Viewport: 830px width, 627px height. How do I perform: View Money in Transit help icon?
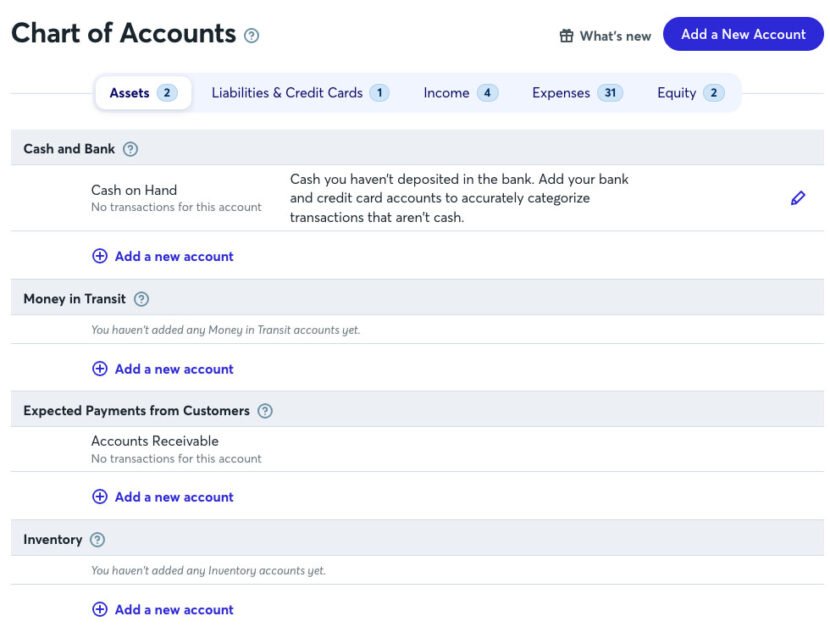click(x=140, y=298)
